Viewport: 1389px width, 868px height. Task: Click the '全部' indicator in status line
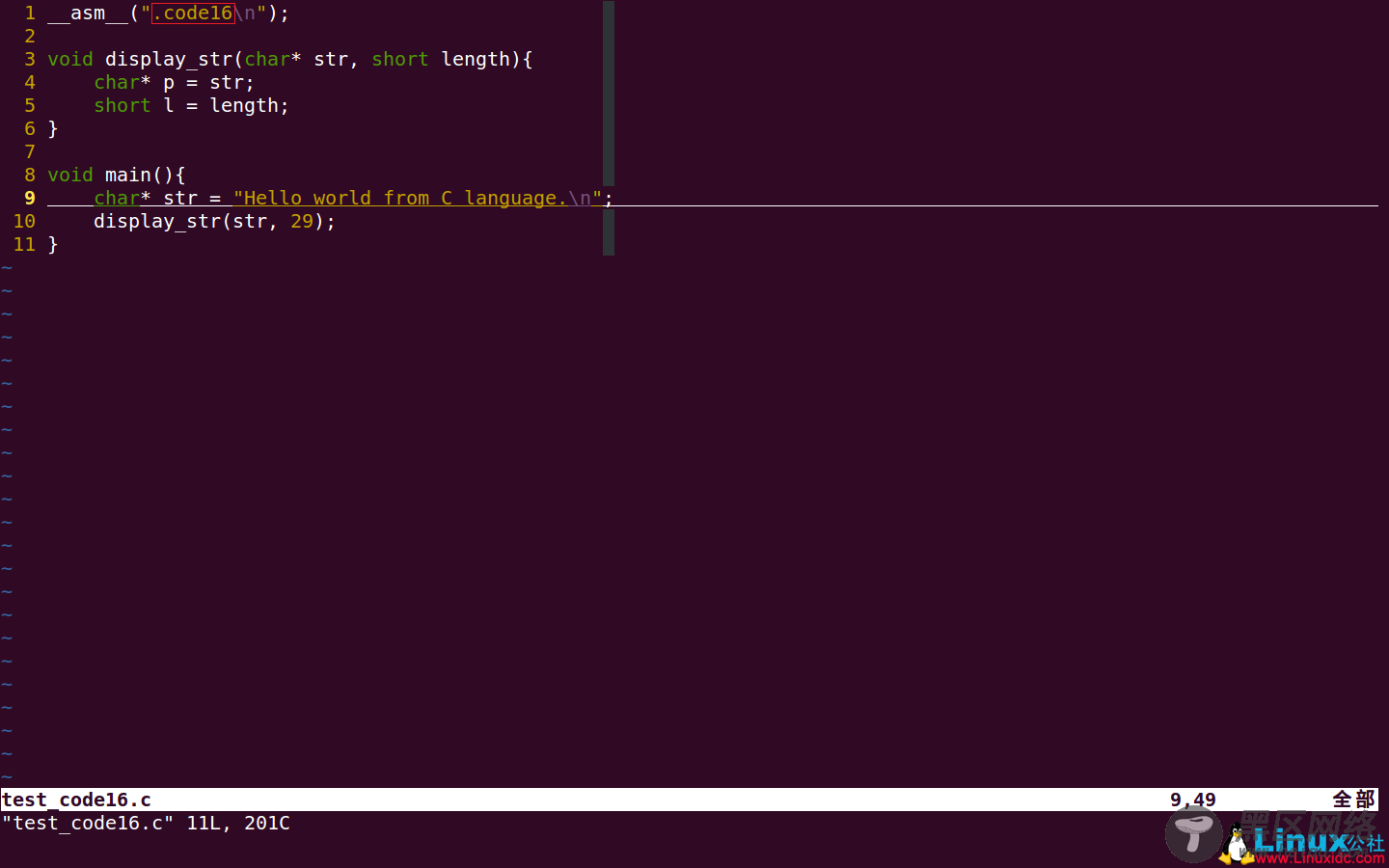click(1353, 800)
